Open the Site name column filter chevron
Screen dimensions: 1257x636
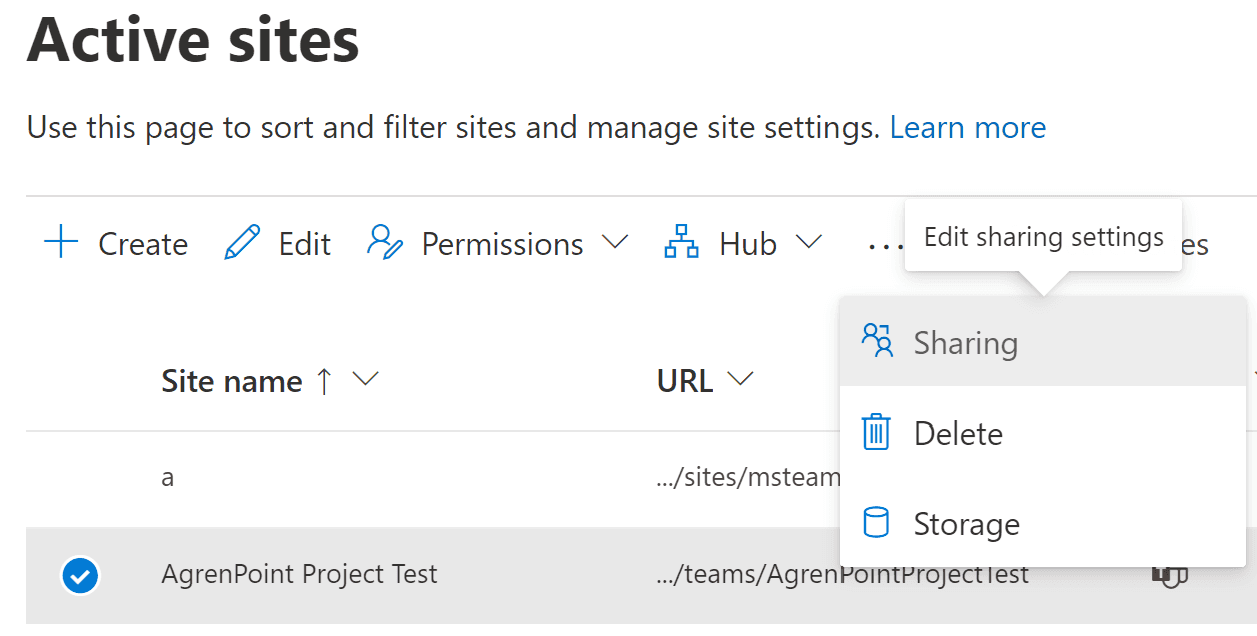coord(366,380)
